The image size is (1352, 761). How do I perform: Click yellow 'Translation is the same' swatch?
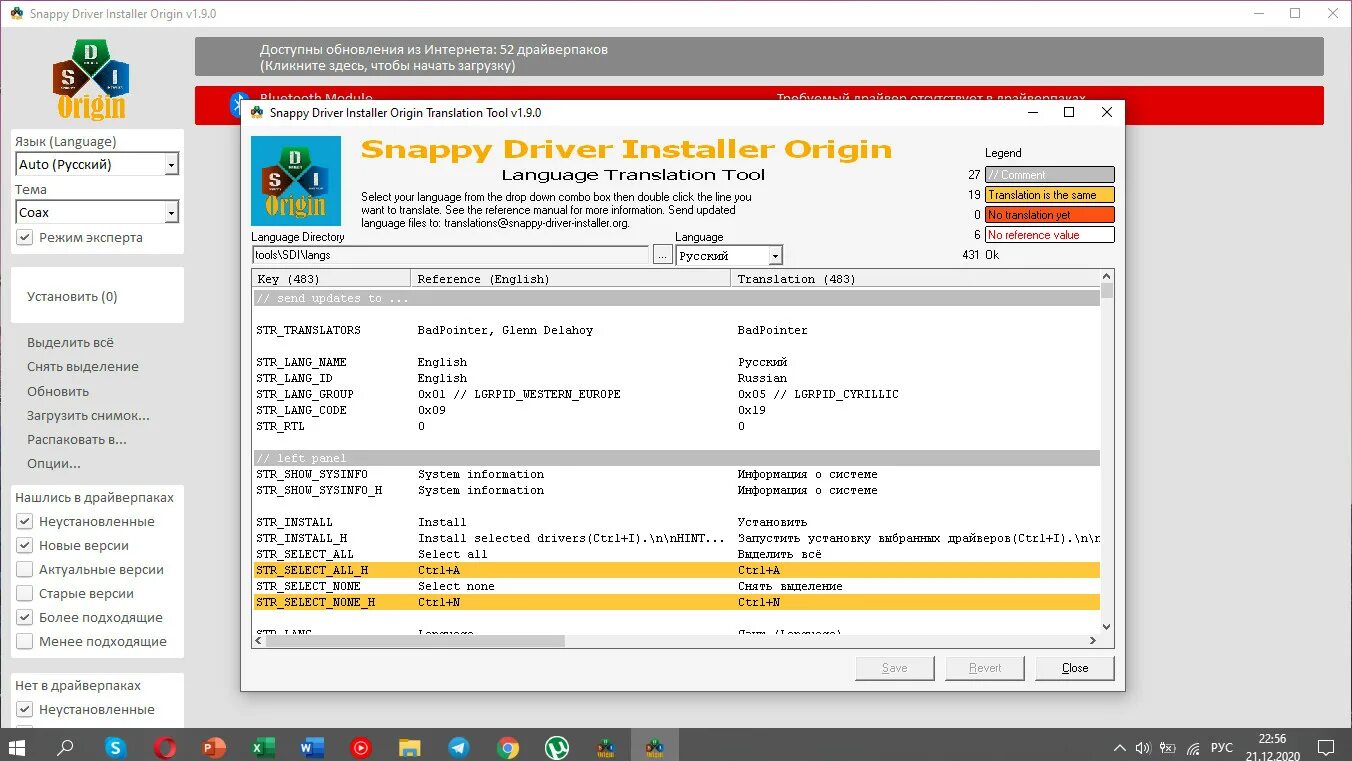pyautogui.click(x=1049, y=195)
